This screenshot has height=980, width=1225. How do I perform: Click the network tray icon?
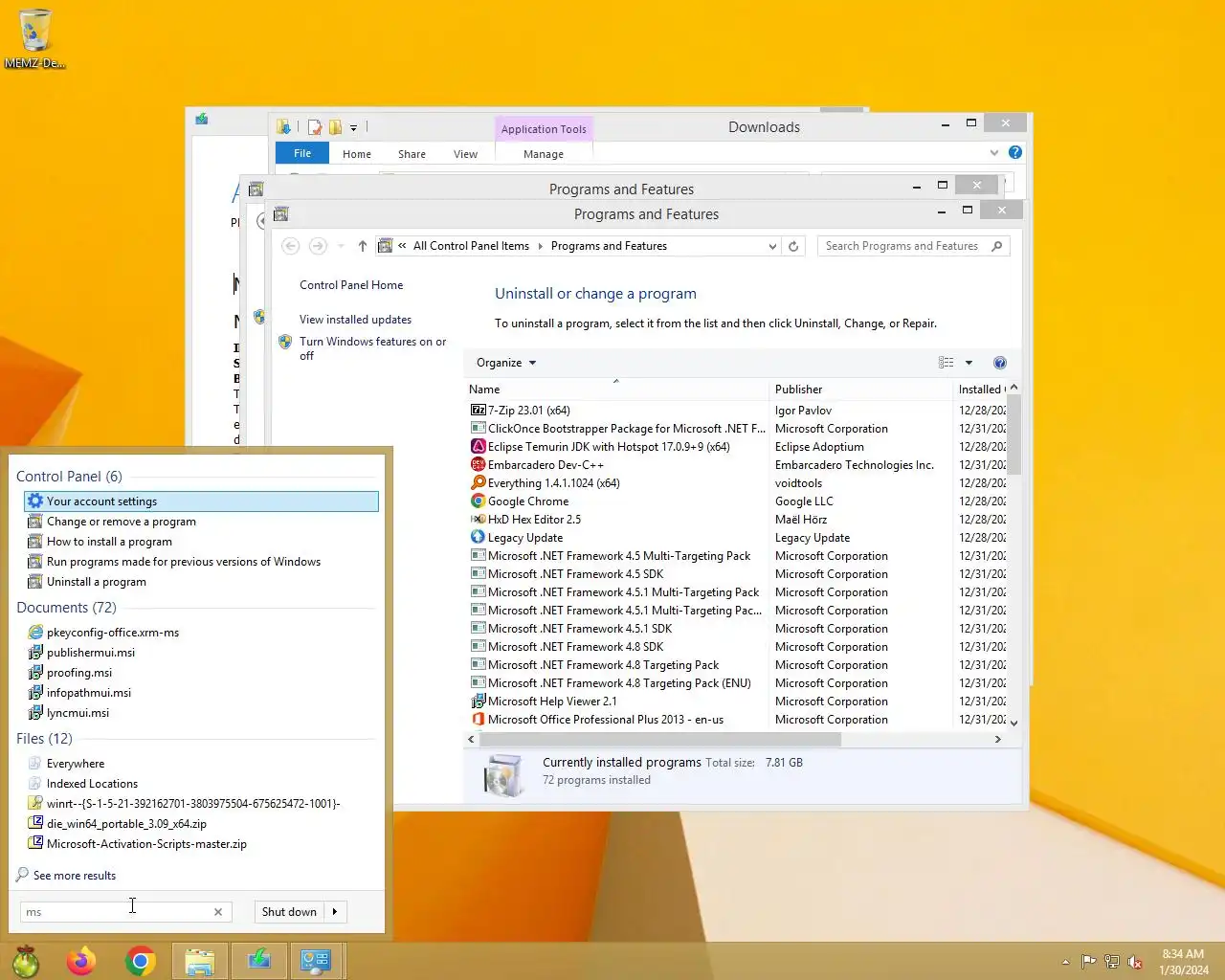1112,962
